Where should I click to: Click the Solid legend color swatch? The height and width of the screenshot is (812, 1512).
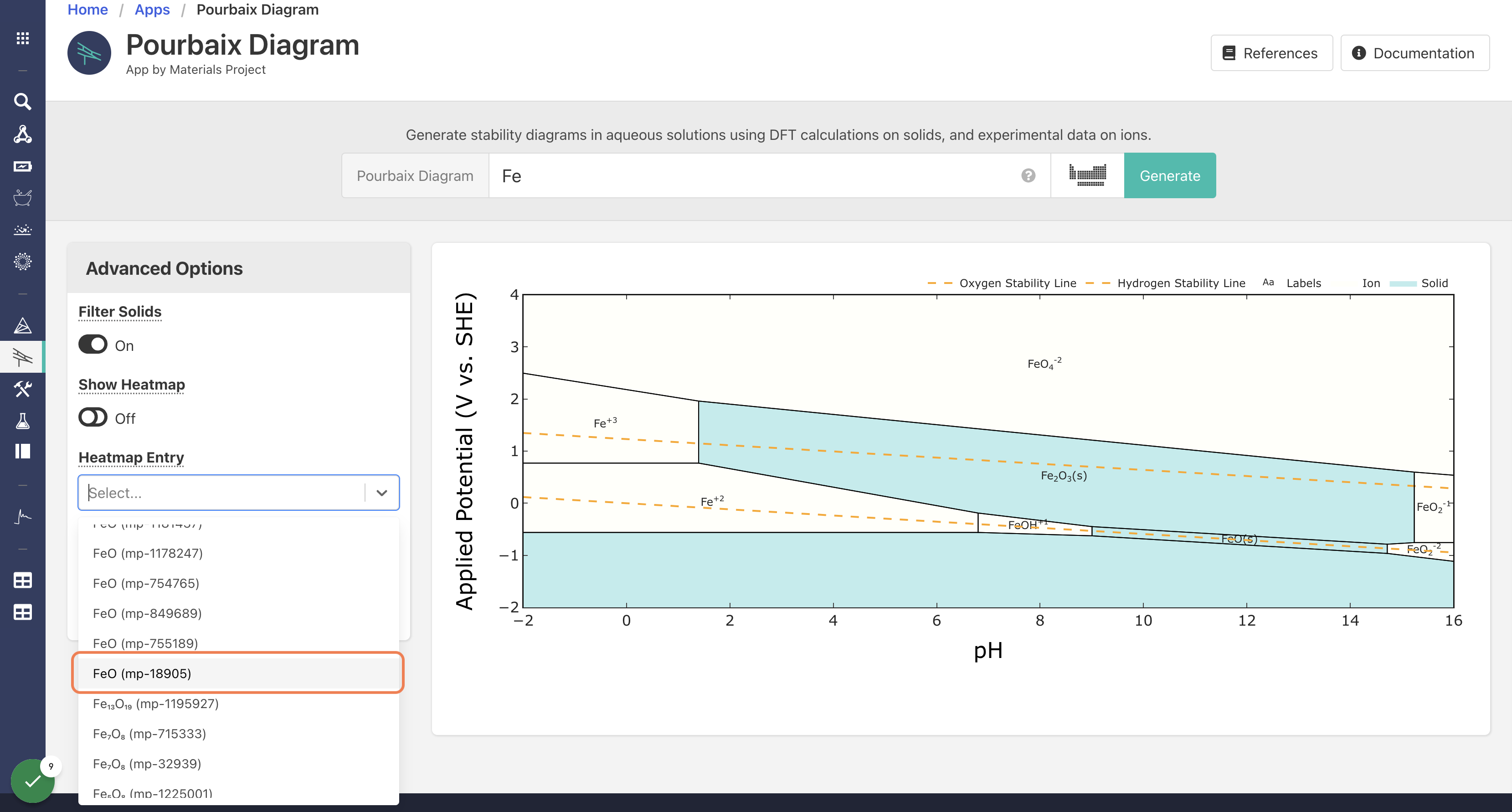(x=1403, y=283)
